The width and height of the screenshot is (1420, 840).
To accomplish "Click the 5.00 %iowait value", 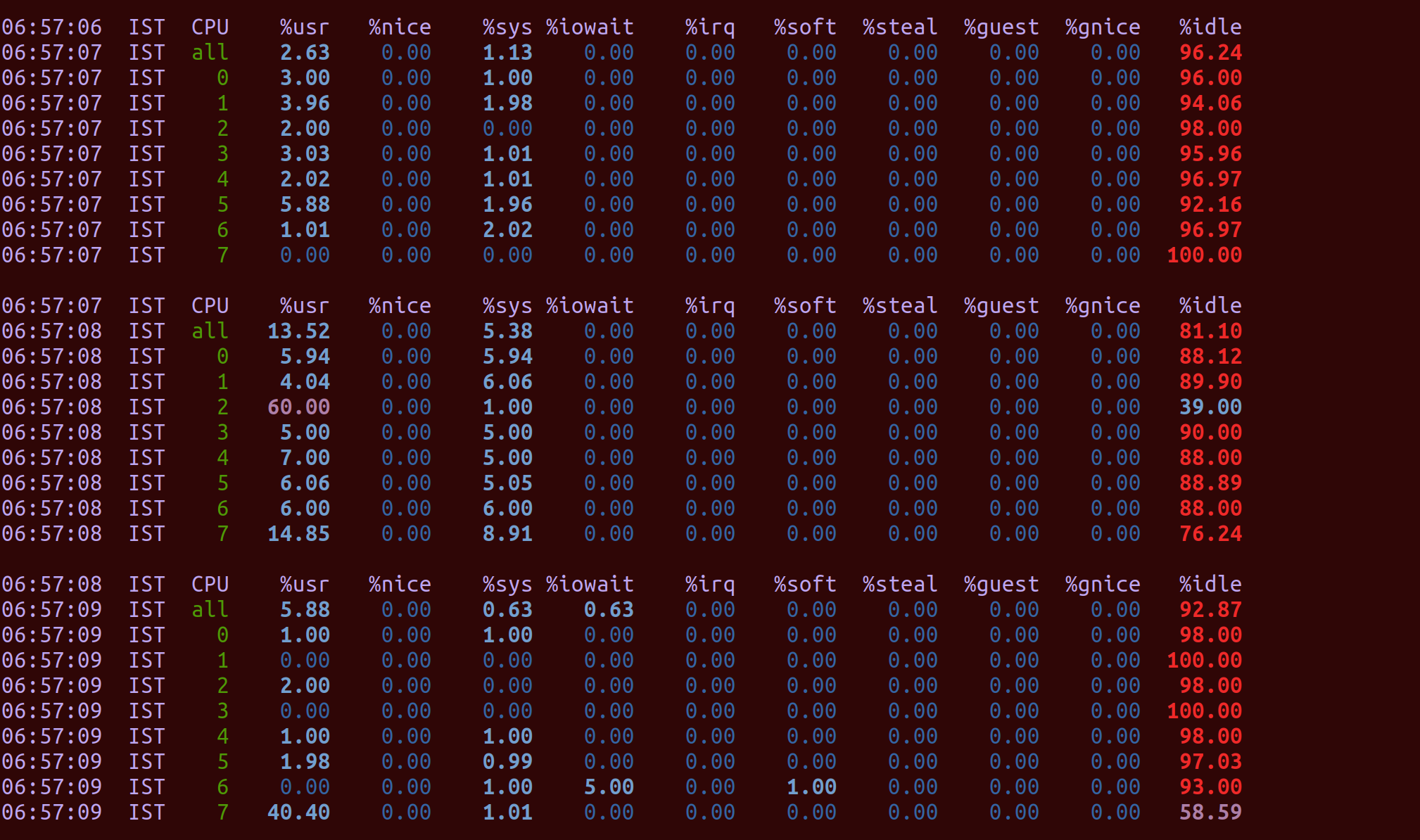I will [x=609, y=787].
